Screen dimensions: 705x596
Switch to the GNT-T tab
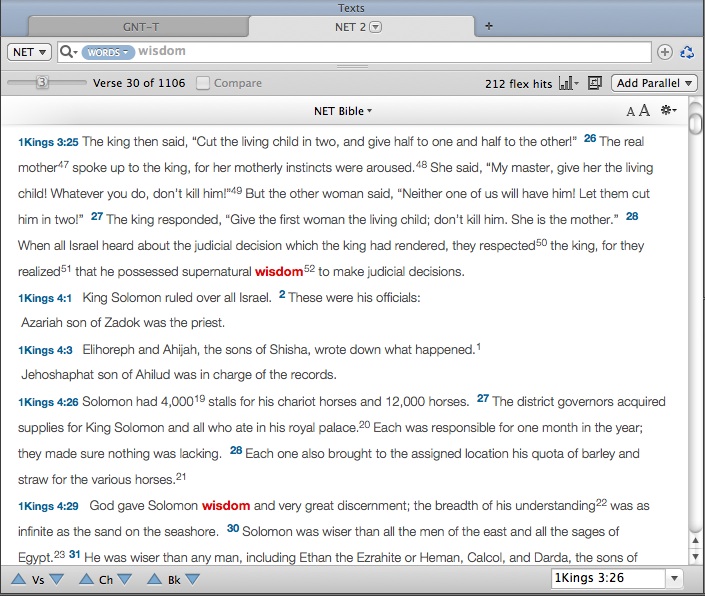pos(137,27)
